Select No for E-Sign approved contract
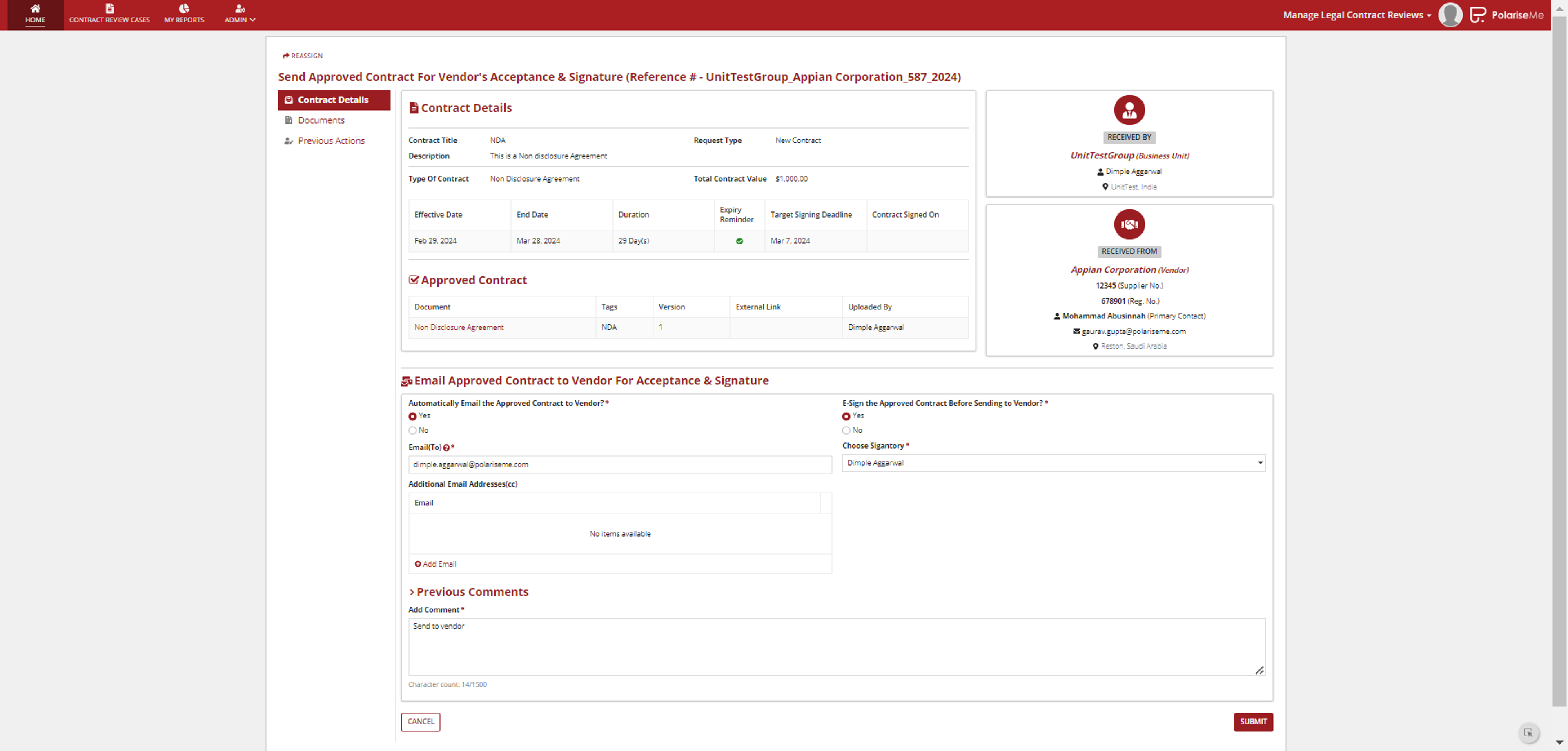 click(x=846, y=430)
